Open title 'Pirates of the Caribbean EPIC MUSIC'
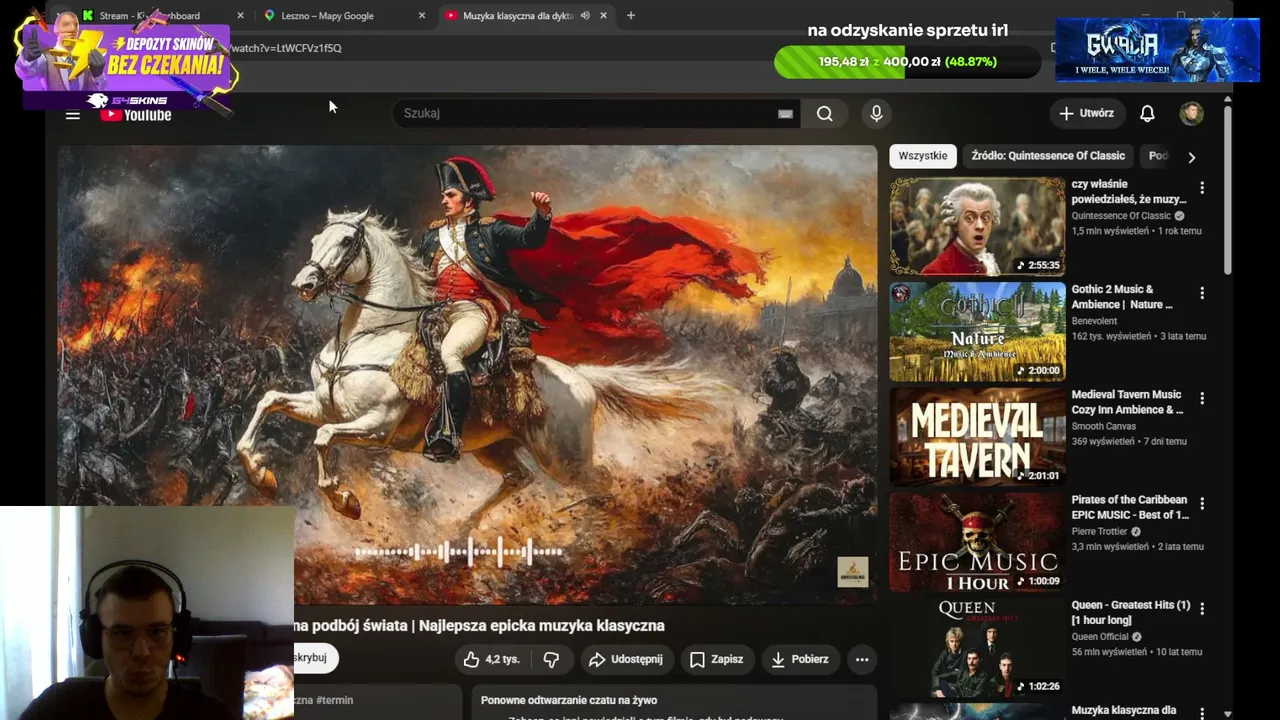 1130,507
